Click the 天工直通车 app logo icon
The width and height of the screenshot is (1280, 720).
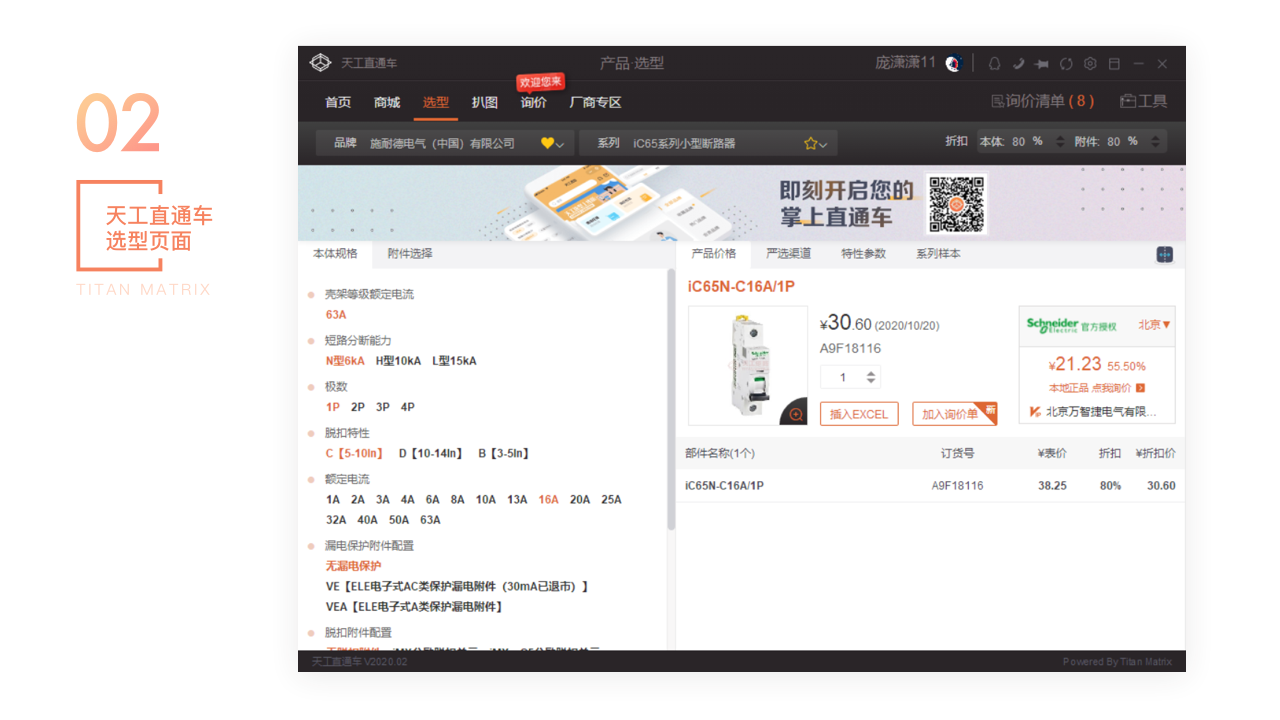coord(319,63)
